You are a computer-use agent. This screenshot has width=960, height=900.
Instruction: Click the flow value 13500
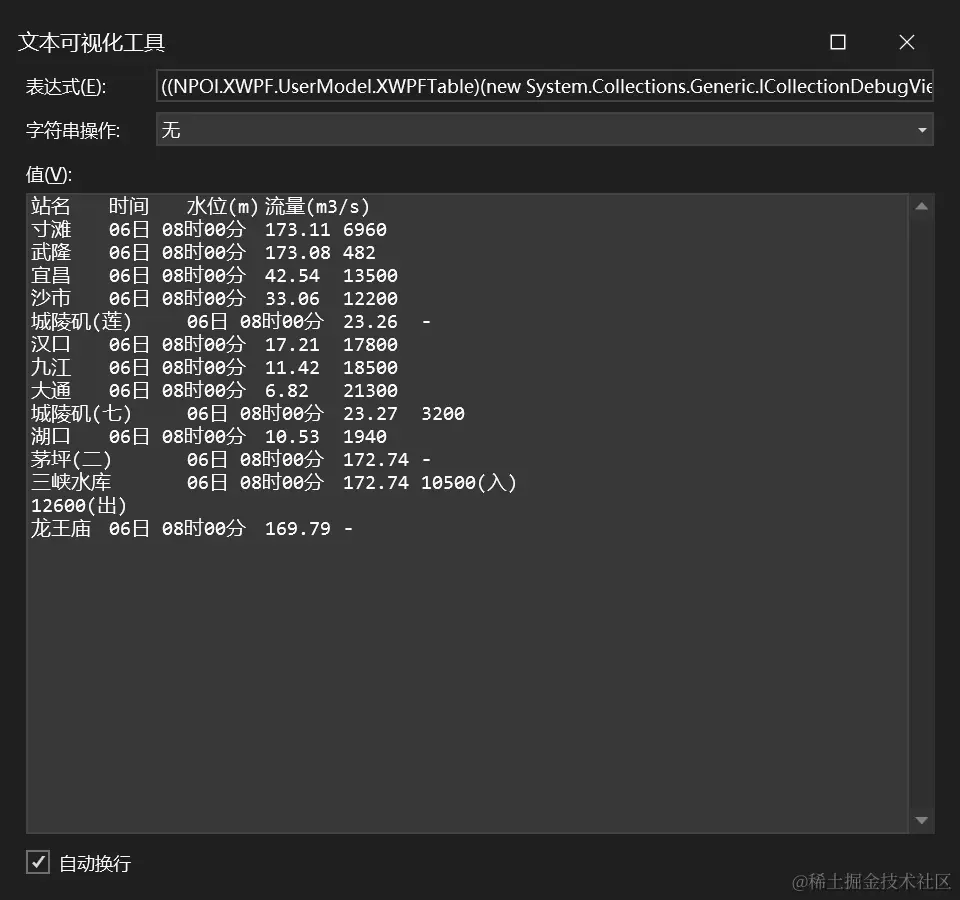(x=370, y=276)
